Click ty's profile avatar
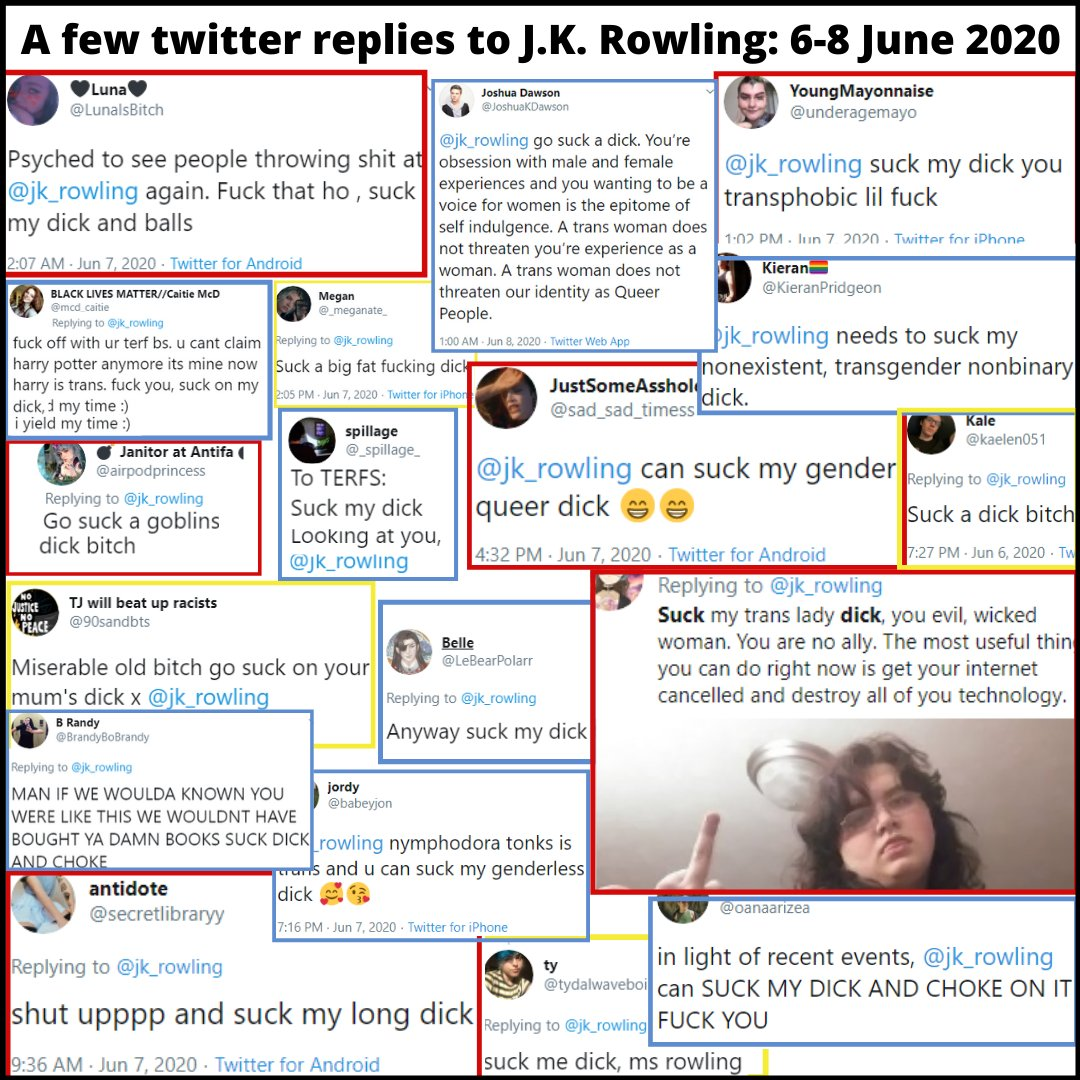 tap(508, 975)
